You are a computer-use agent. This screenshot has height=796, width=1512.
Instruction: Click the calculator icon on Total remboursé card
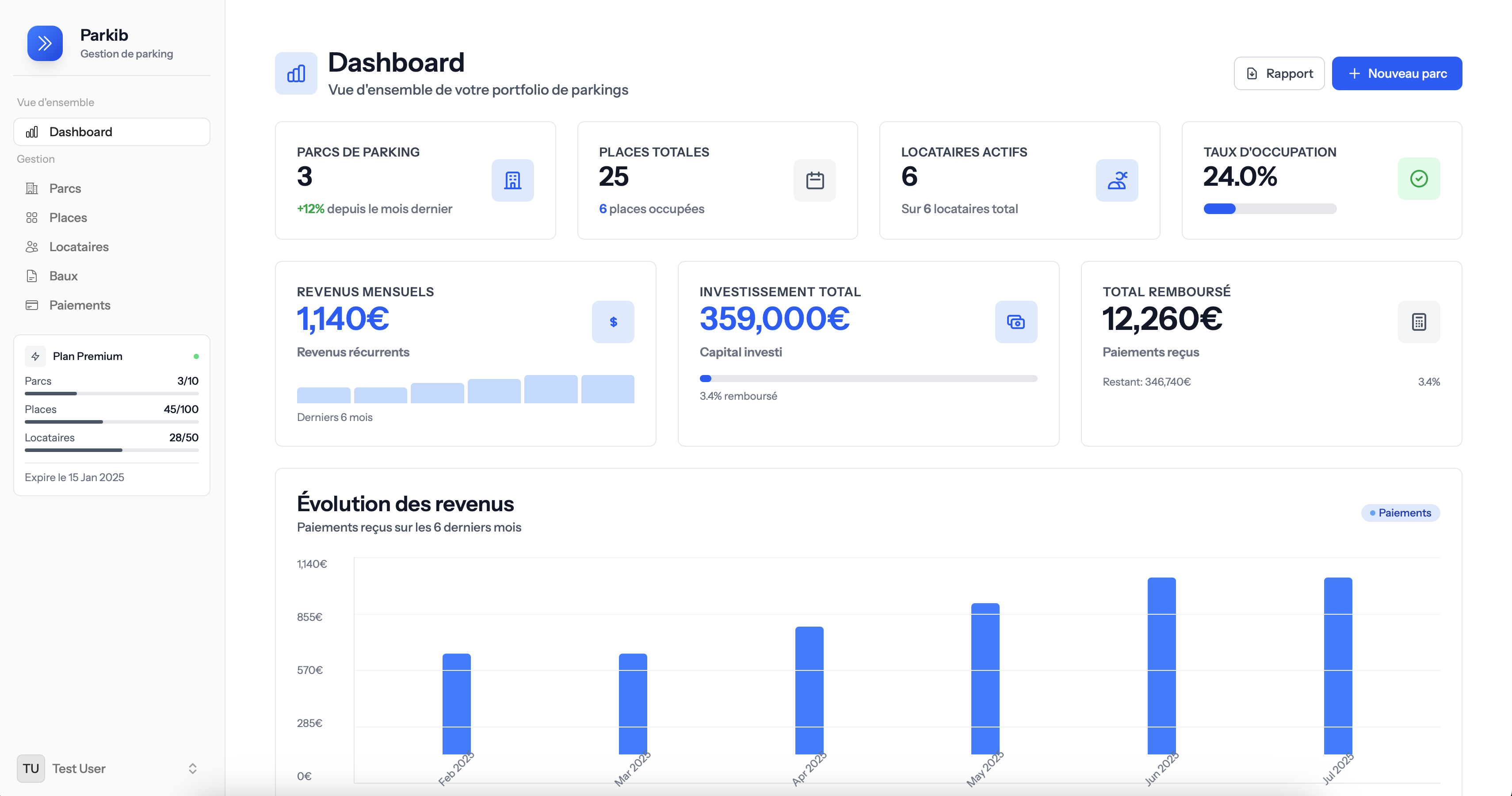[1419, 321]
